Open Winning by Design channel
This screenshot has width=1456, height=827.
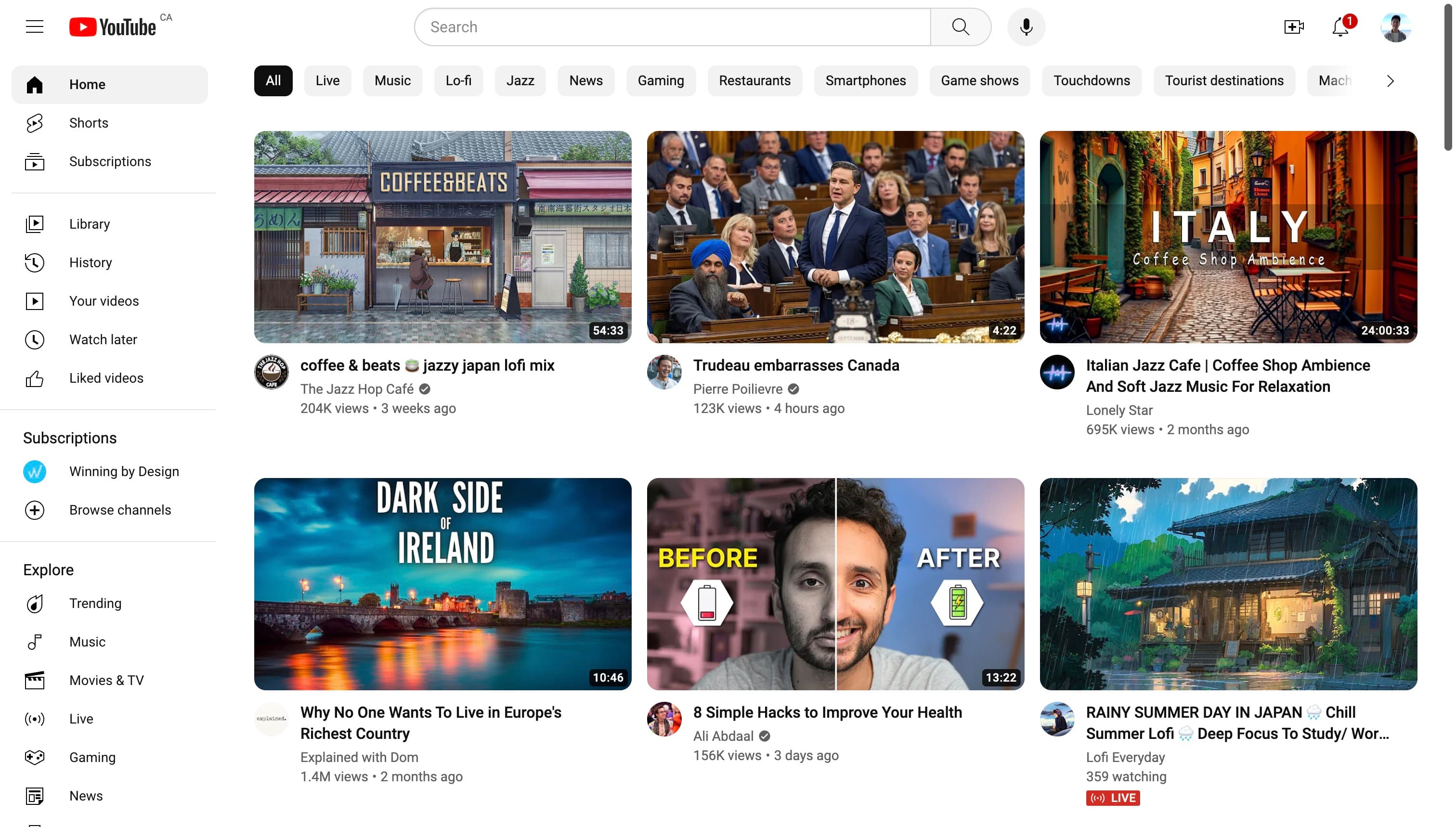[110, 471]
